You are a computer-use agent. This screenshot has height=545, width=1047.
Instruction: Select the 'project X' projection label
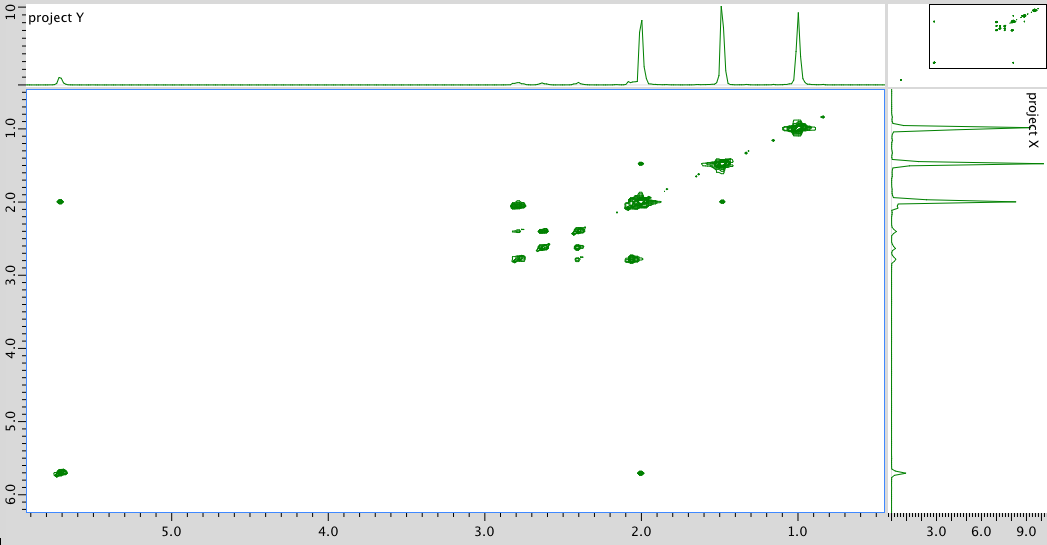1032,120
